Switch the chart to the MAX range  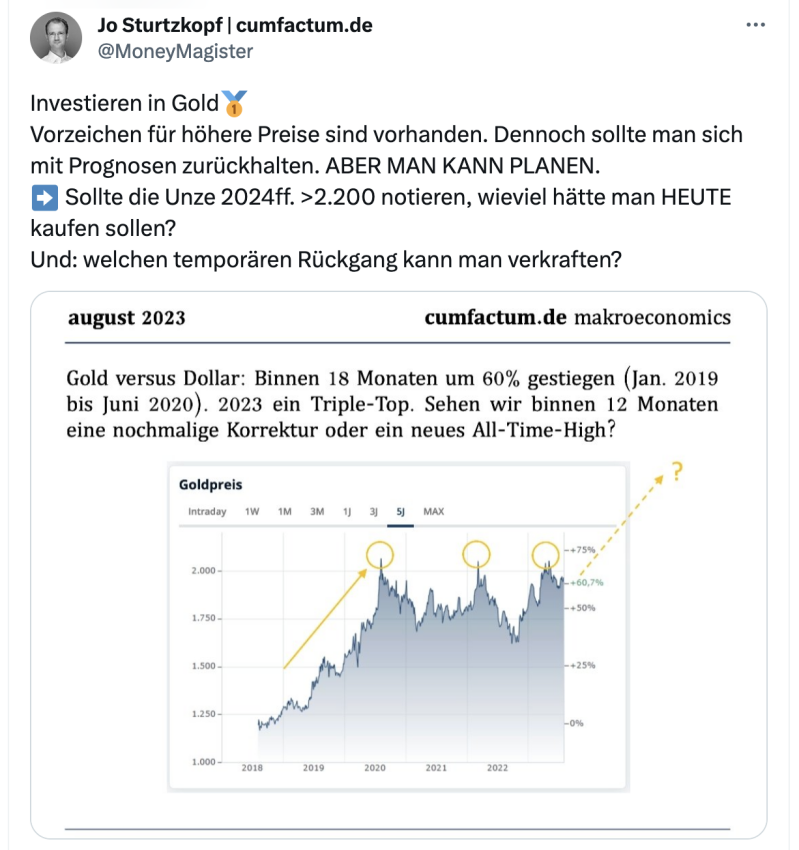(x=434, y=512)
